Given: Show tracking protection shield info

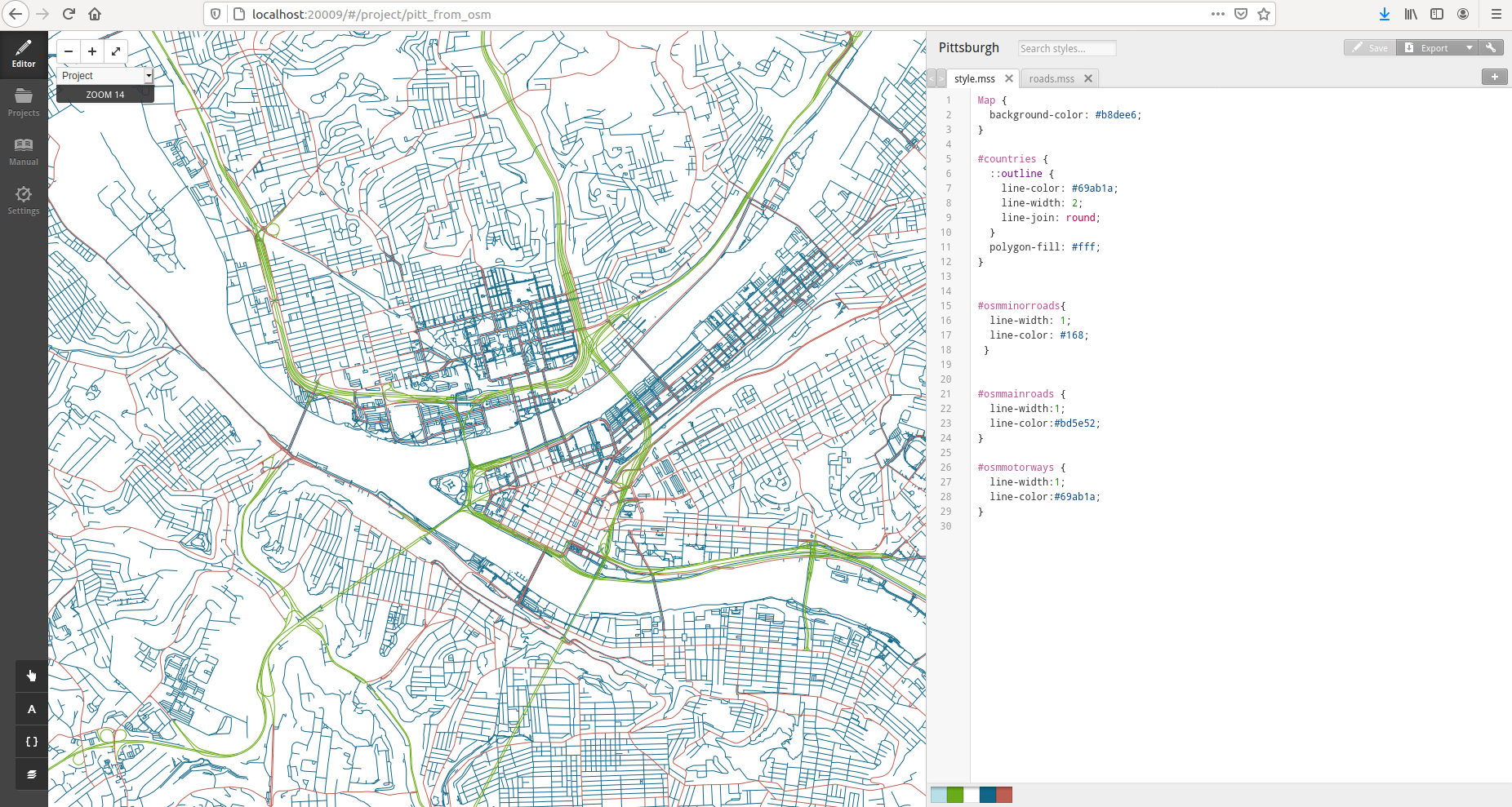Looking at the screenshot, I should pos(216,14).
